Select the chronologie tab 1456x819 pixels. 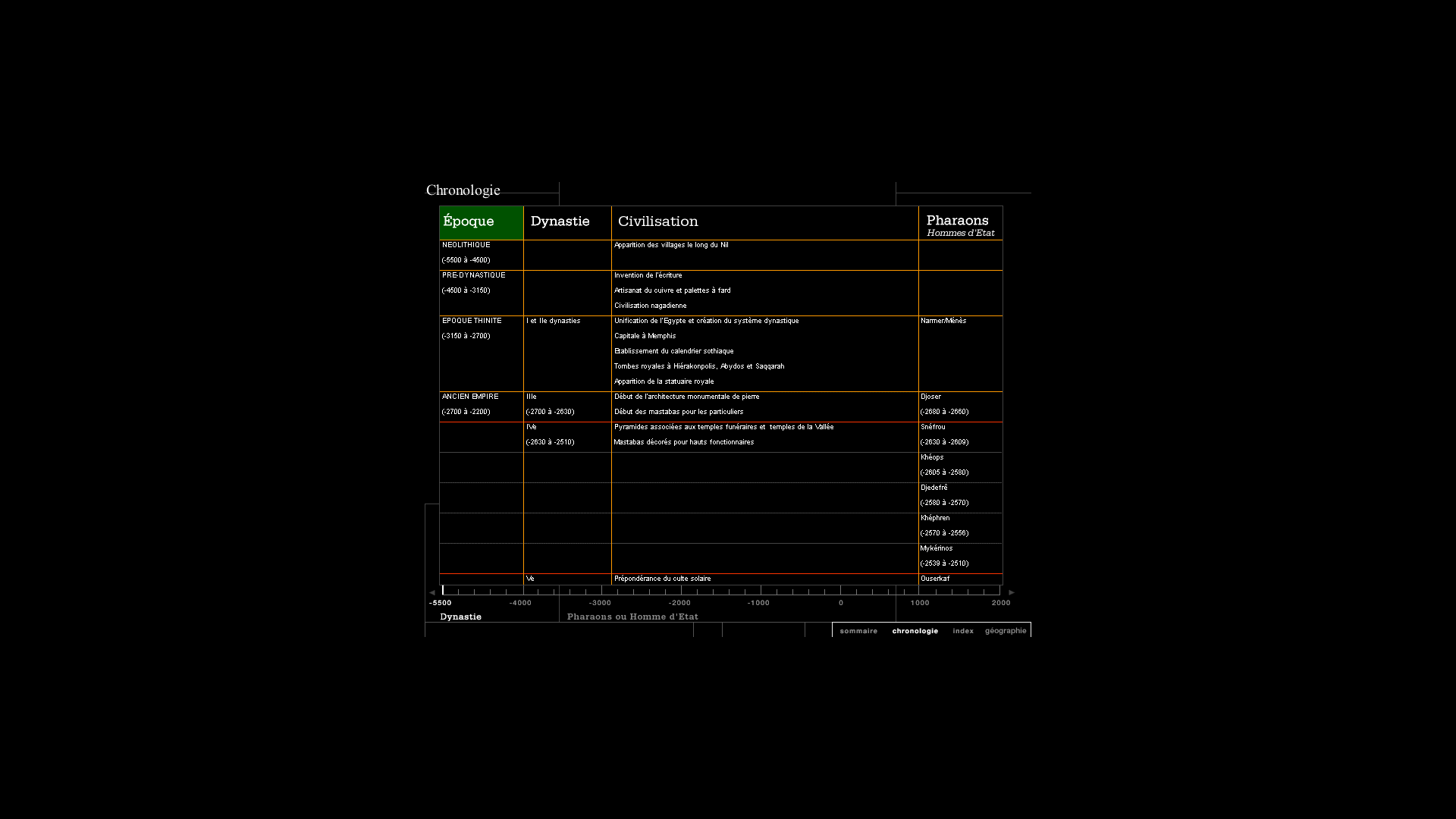(x=915, y=631)
